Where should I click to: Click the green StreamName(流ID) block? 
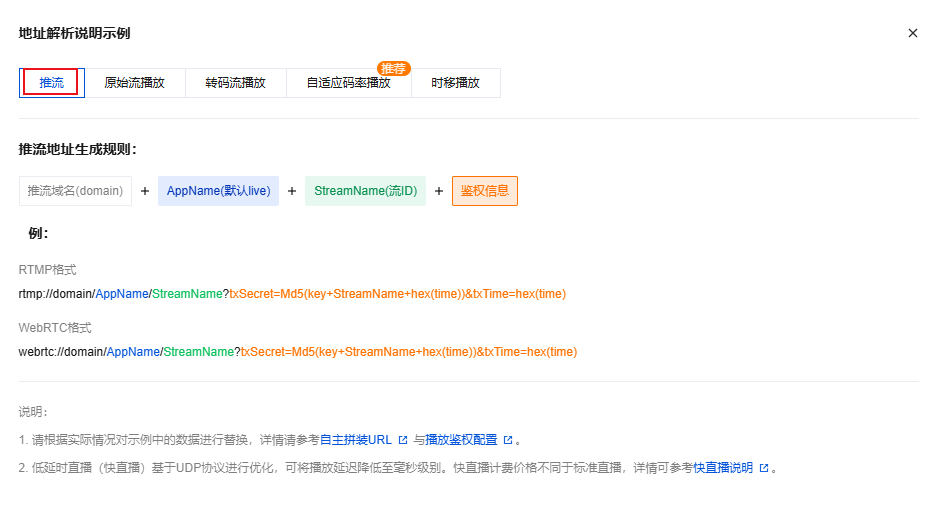(365, 191)
